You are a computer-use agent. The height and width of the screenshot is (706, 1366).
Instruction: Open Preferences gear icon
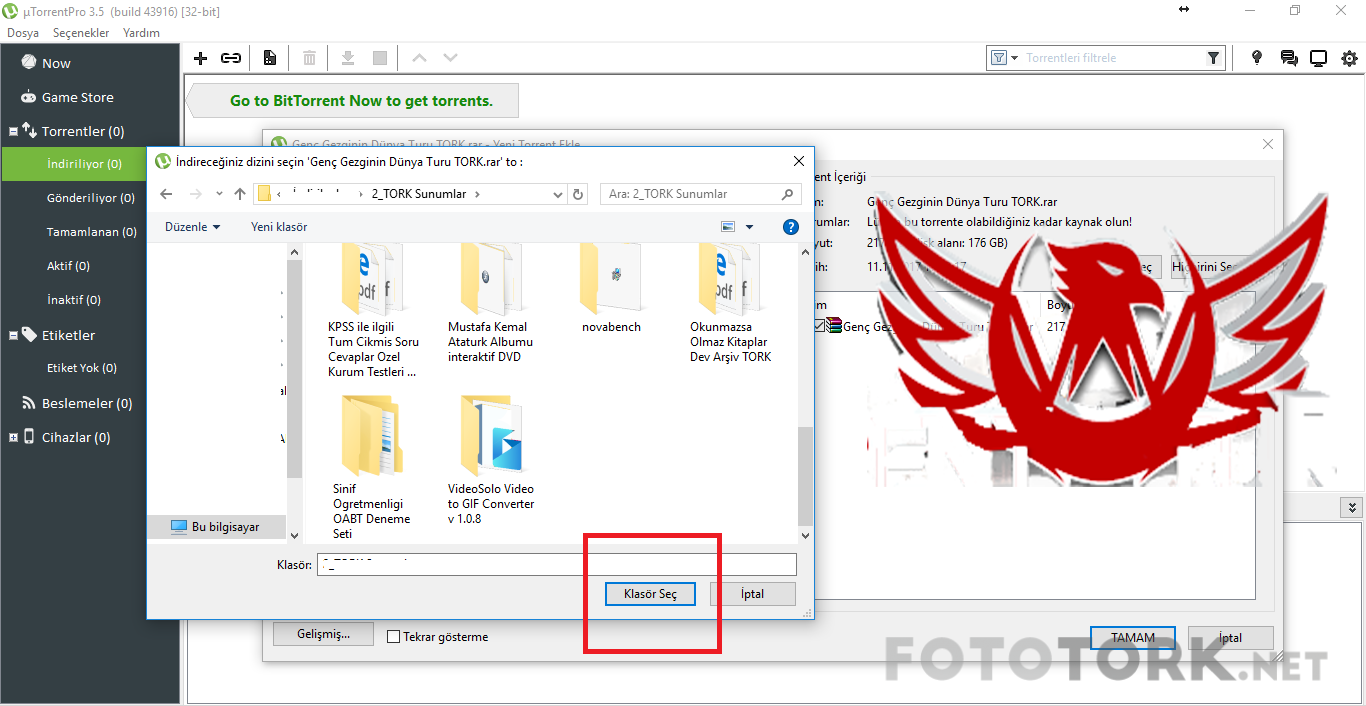1350,58
